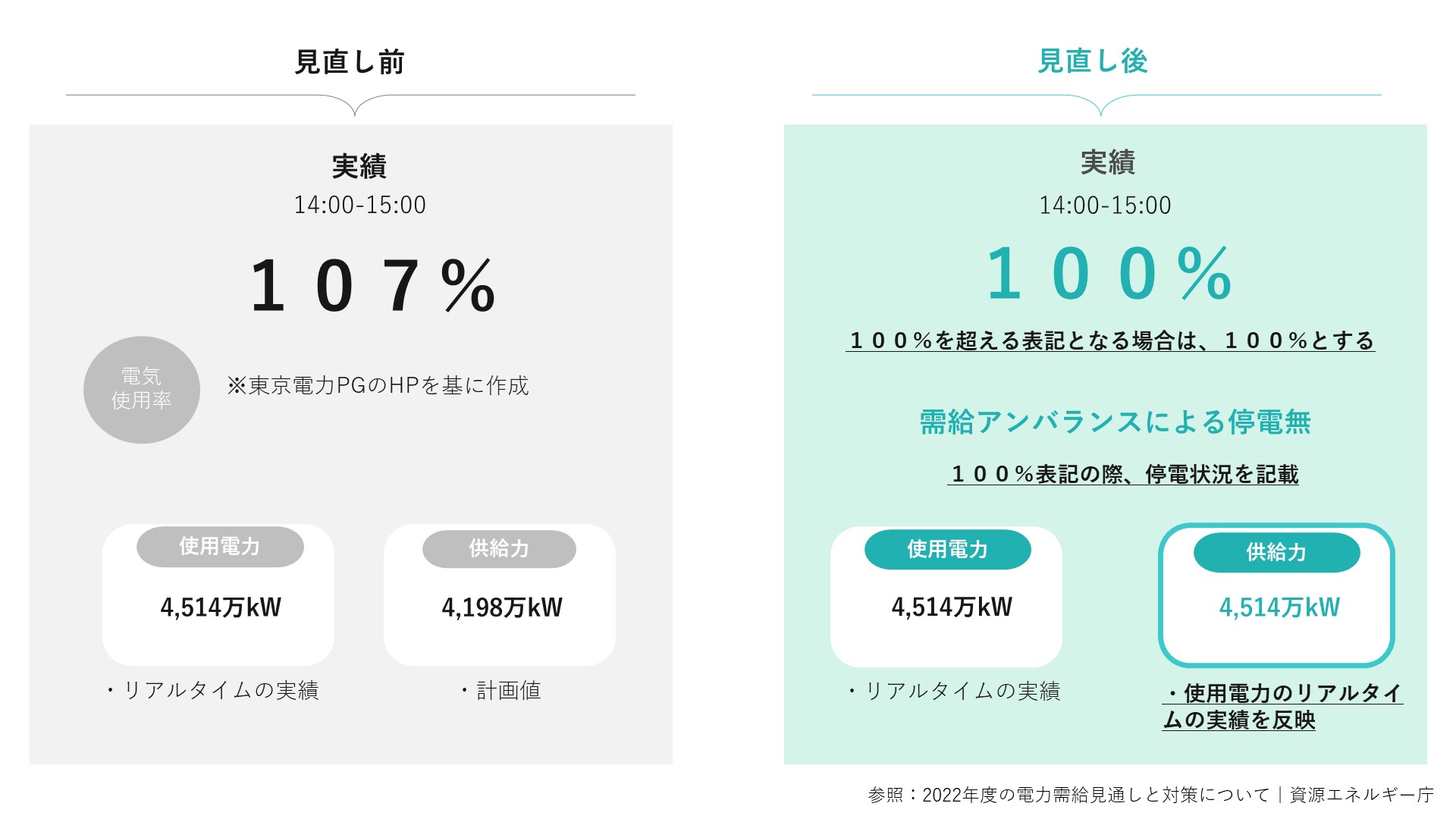Click underlined text about exceeding 100%
The height and width of the screenshot is (819, 1456).
(x=1111, y=340)
